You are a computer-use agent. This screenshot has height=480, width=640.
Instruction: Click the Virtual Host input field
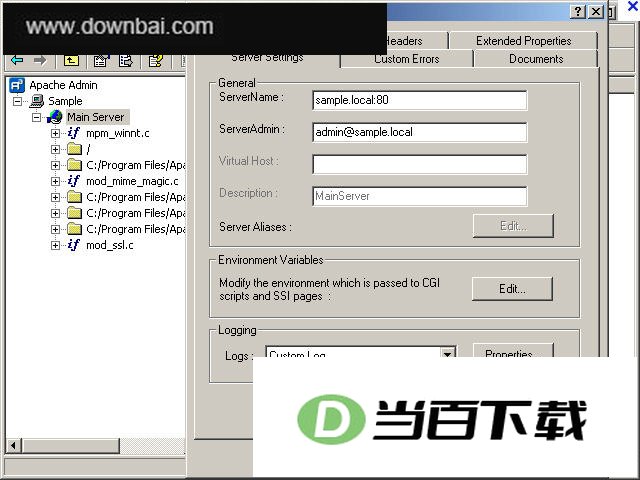pyautogui.click(x=420, y=164)
